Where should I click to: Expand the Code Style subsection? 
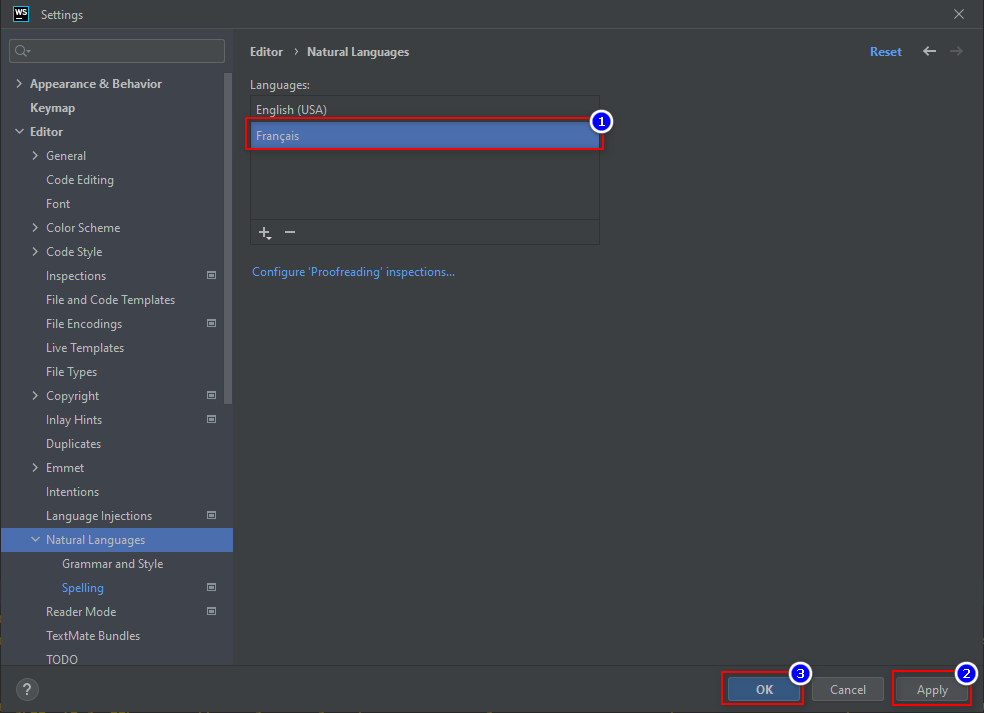pyautogui.click(x=35, y=252)
